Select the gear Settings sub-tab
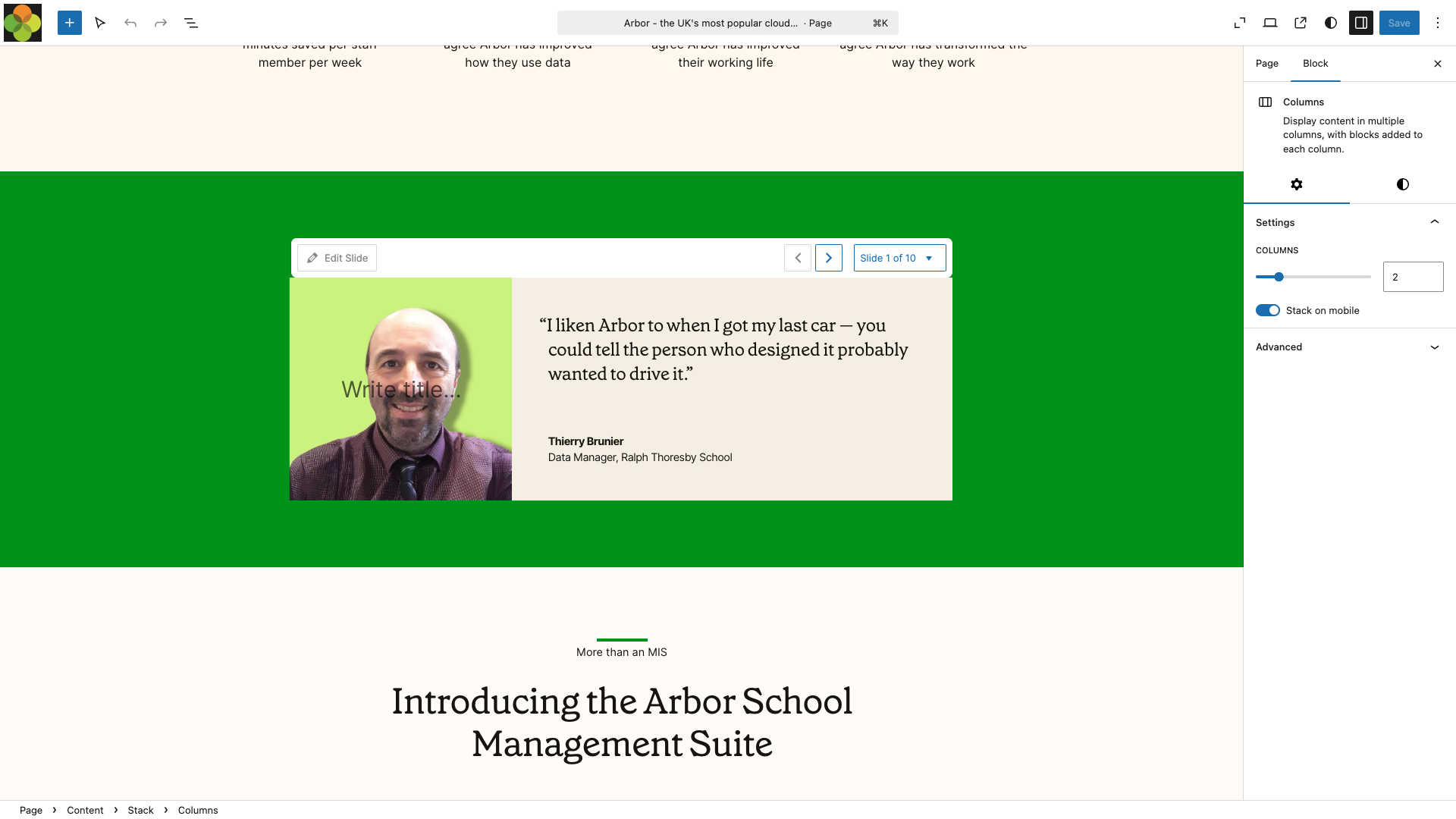This screenshot has height=819, width=1456. click(x=1297, y=184)
